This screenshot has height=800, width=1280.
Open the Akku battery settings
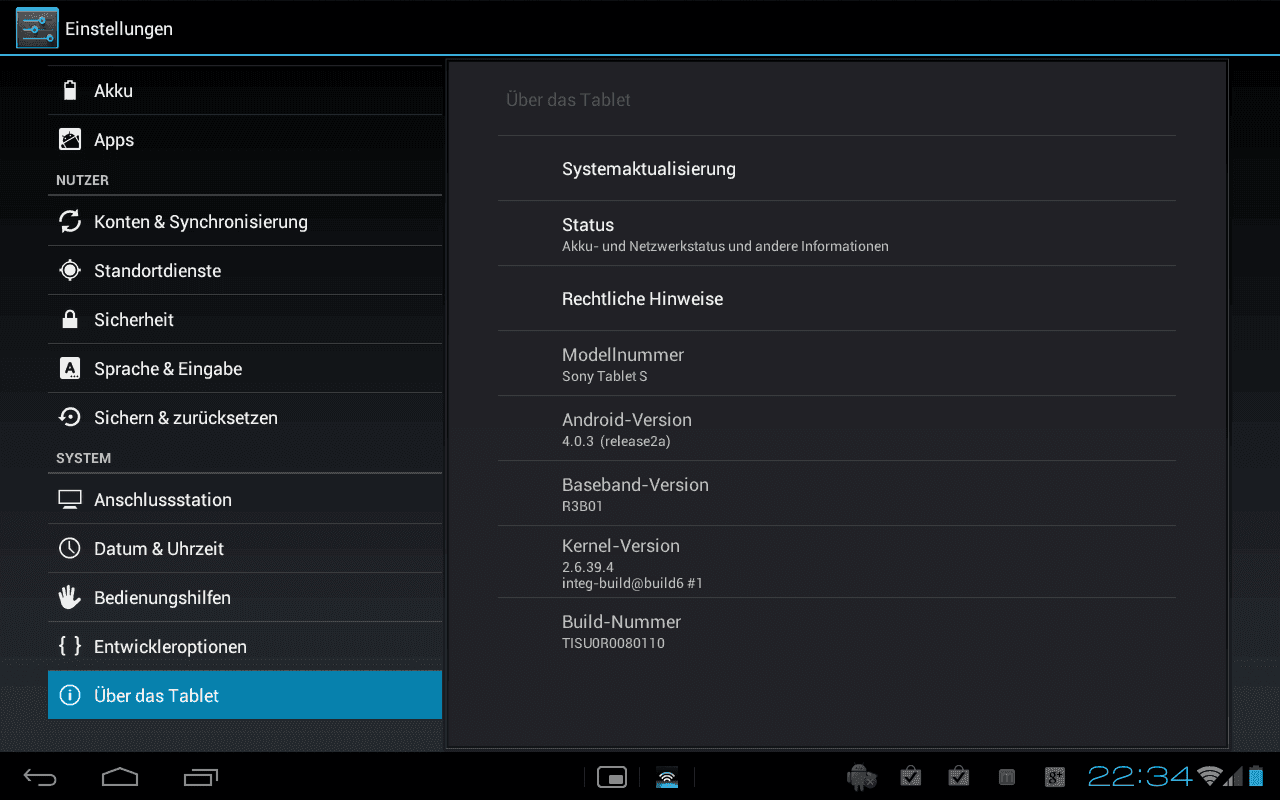click(245, 90)
